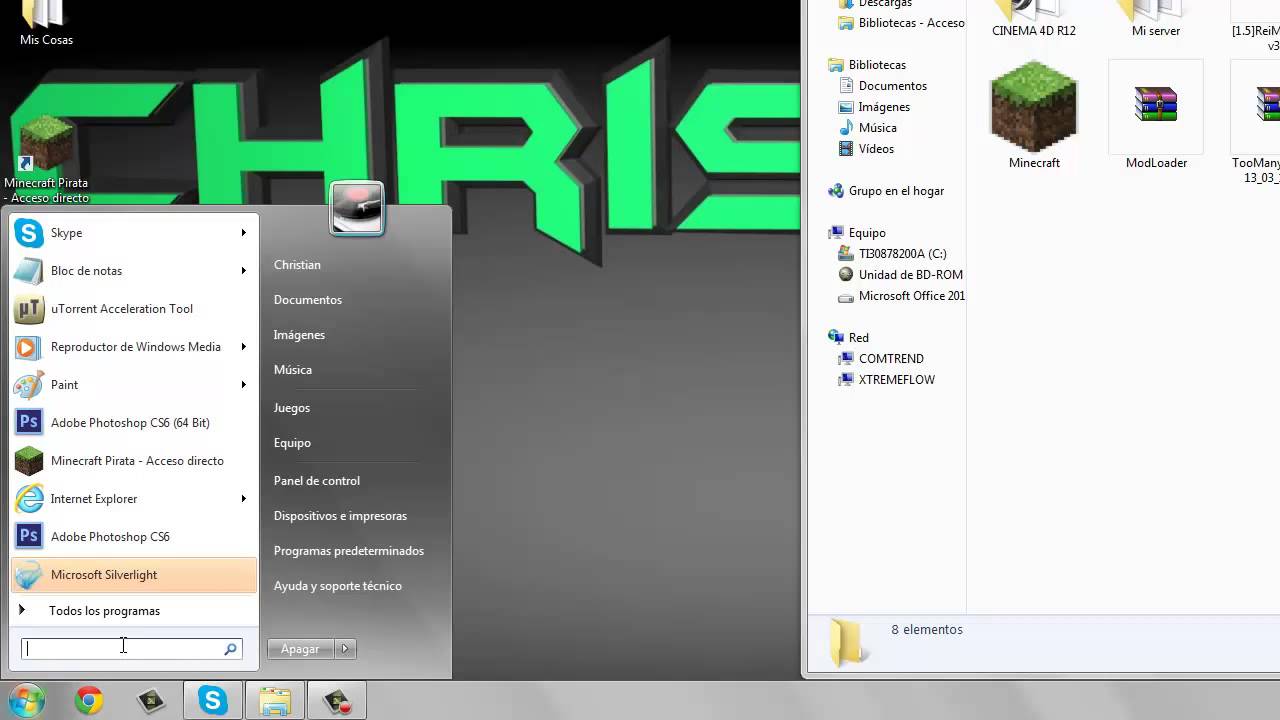Select the ModLoader archive in Explorer

[x=1156, y=115]
